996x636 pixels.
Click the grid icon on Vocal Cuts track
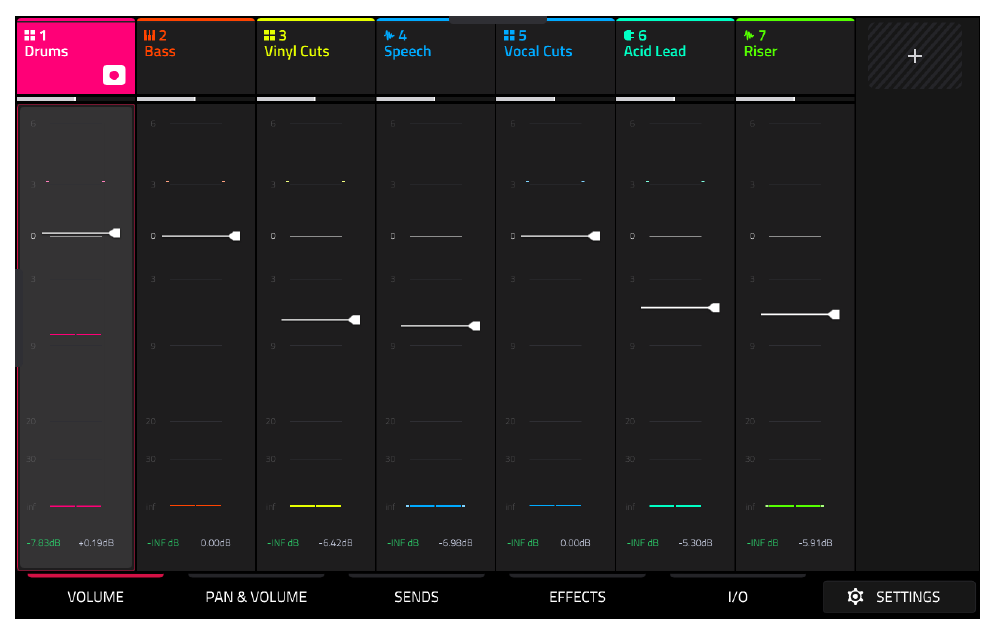(509, 35)
